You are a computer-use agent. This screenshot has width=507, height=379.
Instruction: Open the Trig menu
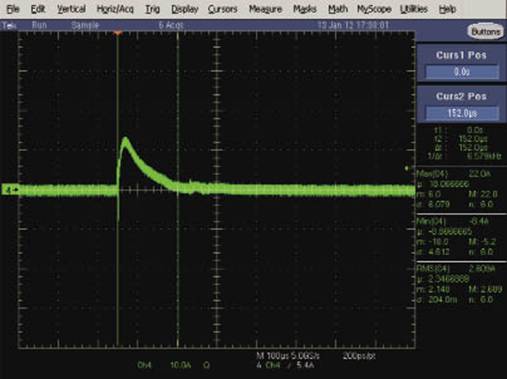(152, 9)
